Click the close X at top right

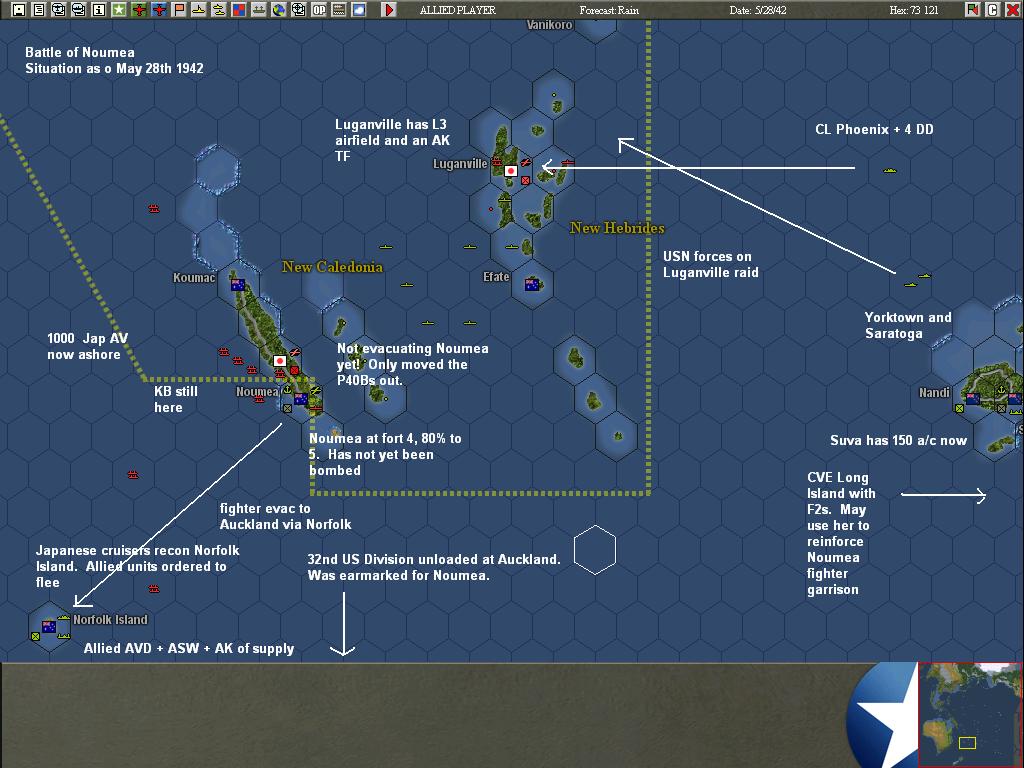pyautogui.click(x=1012, y=10)
